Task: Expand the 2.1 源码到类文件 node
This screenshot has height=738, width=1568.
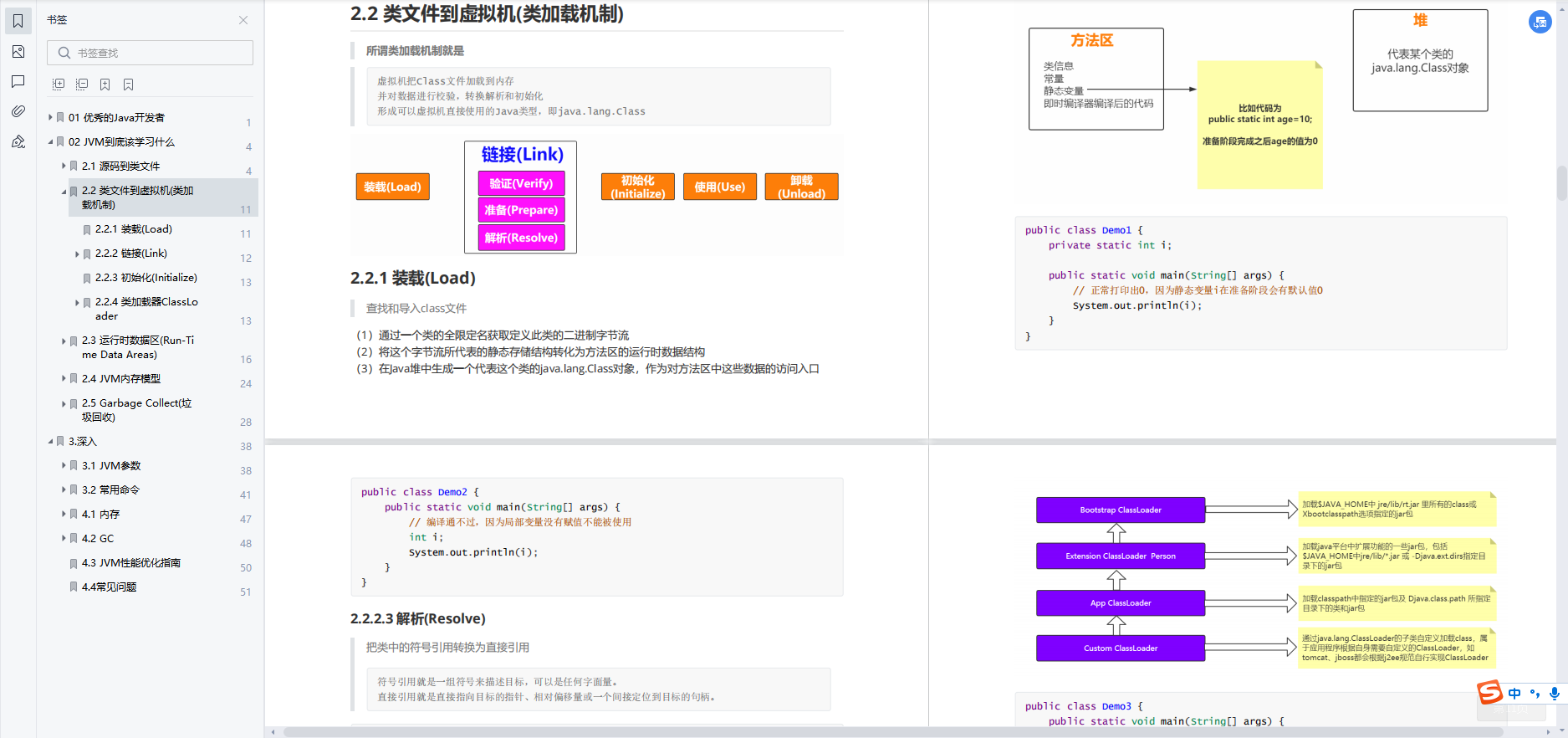Action: tap(64, 167)
